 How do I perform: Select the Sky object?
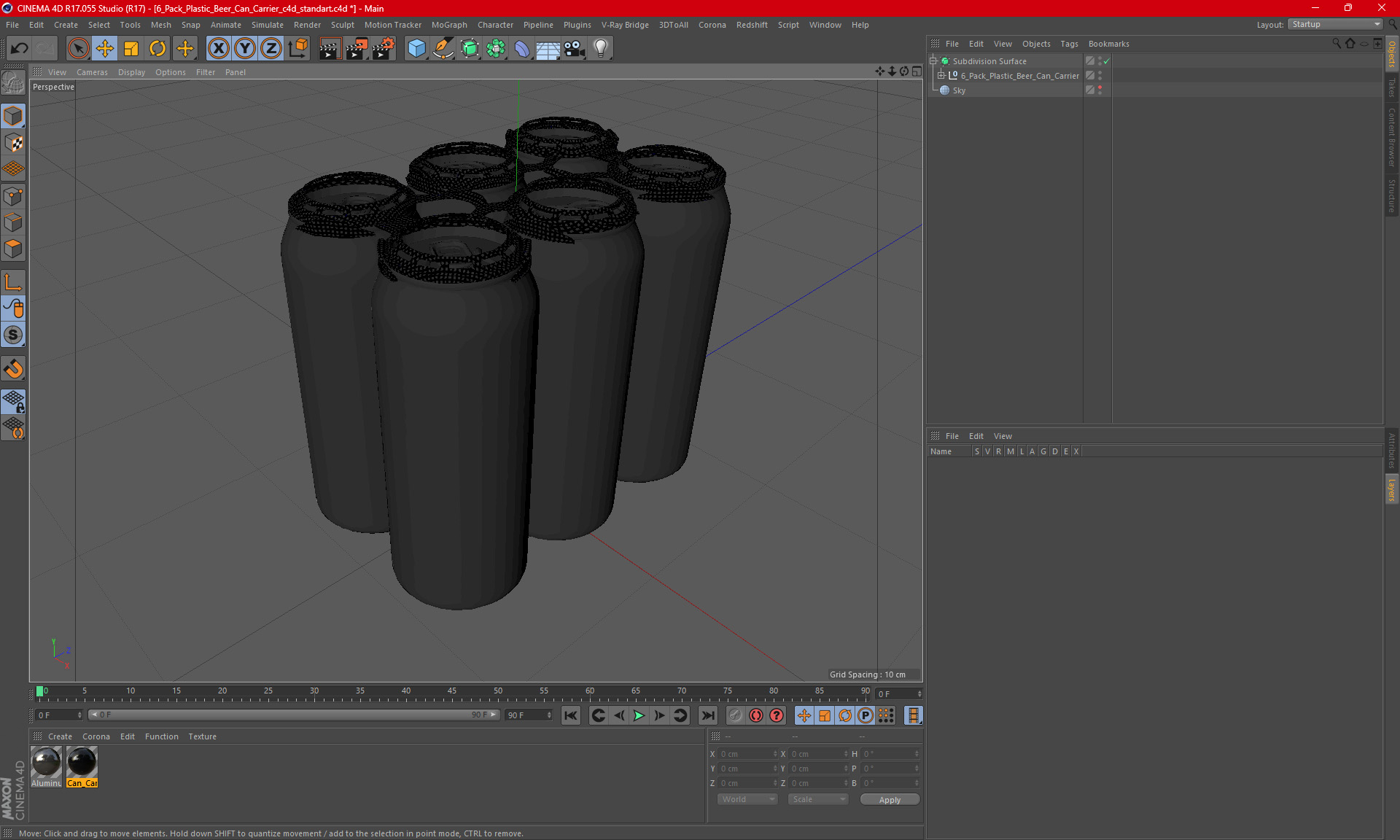(x=959, y=90)
